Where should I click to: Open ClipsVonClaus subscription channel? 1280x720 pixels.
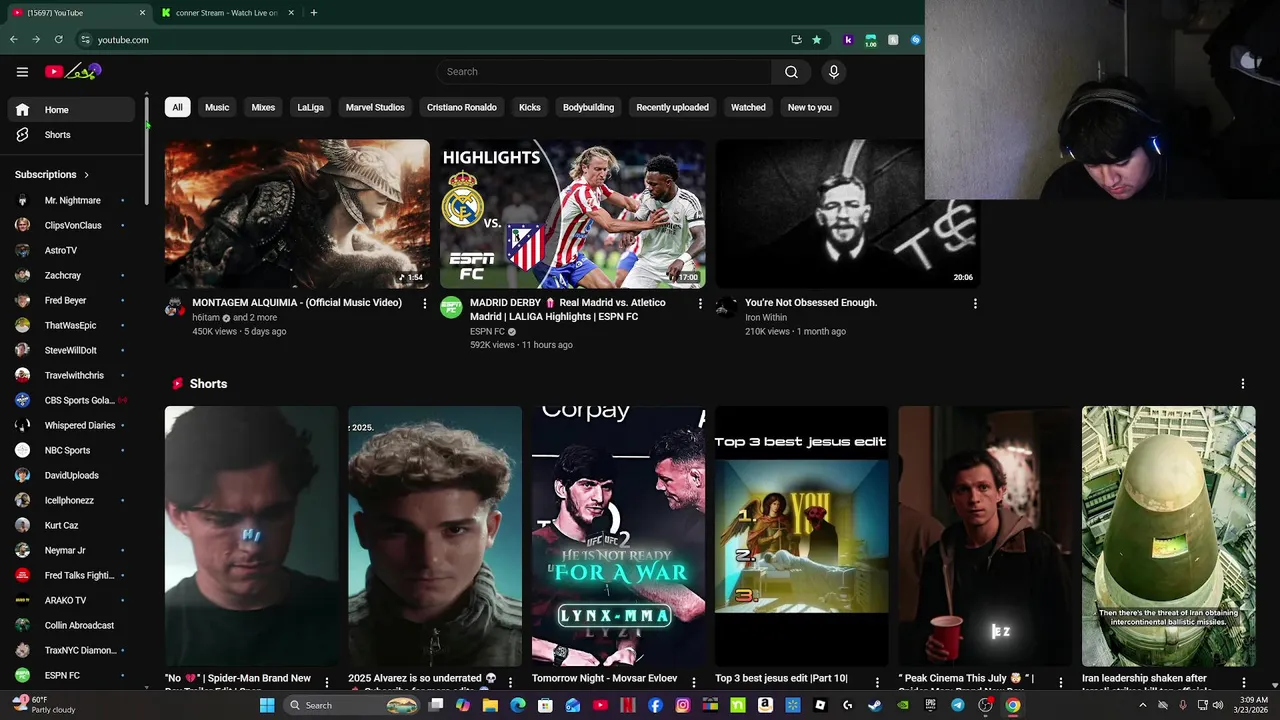(71, 225)
